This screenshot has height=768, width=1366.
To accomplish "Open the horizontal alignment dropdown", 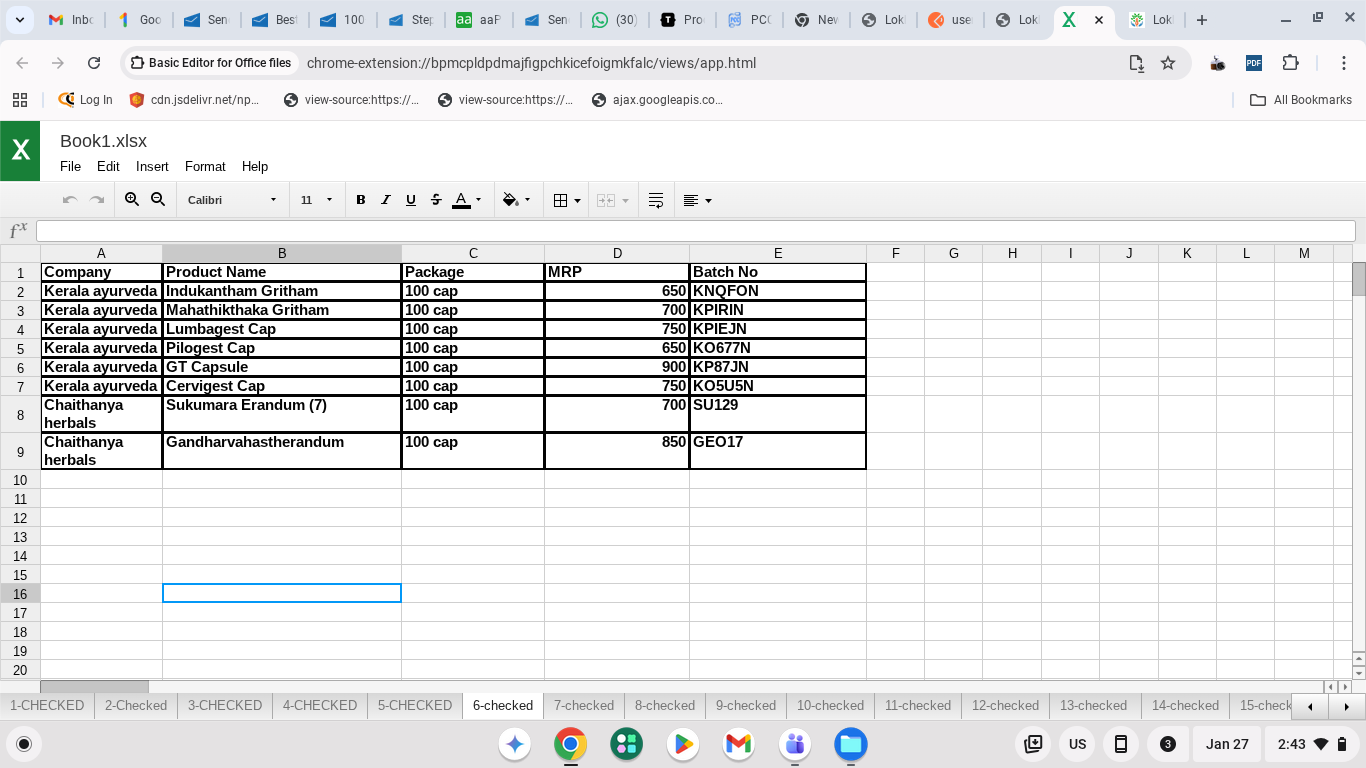I will [697, 200].
